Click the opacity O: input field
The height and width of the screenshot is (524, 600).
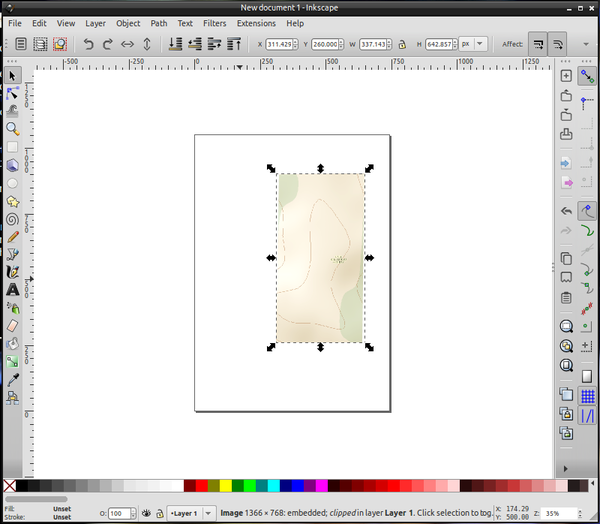pyautogui.click(x=119, y=513)
